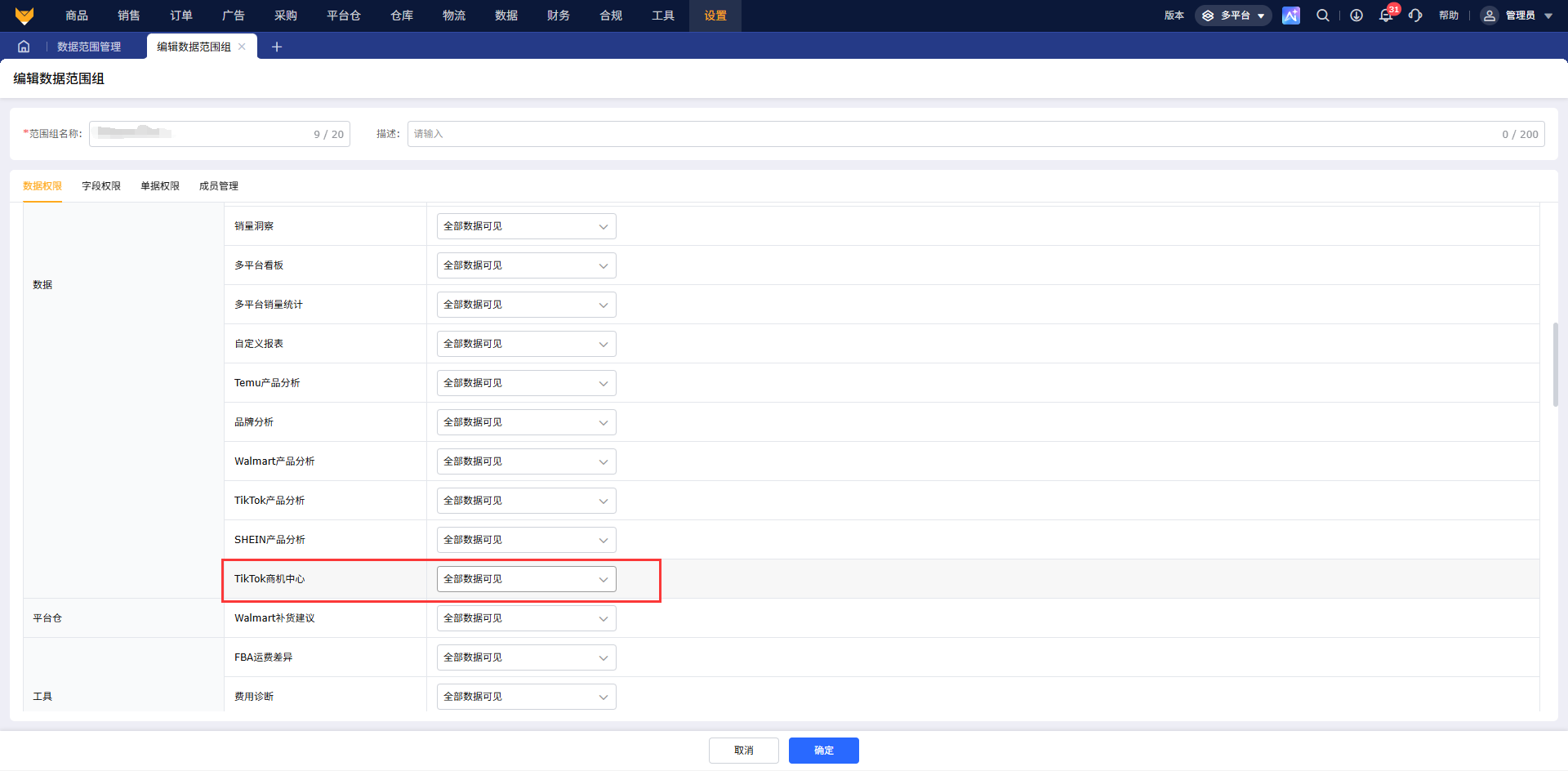Click the 数据 category cell in table
This screenshot has height=771, width=1568.
pyautogui.click(x=123, y=402)
